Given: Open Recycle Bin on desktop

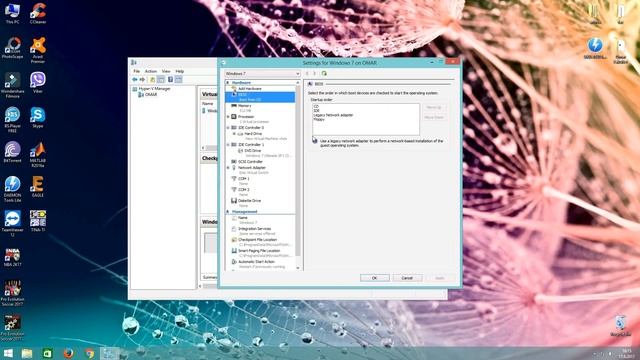Looking at the screenshot, I should [620, 325].
